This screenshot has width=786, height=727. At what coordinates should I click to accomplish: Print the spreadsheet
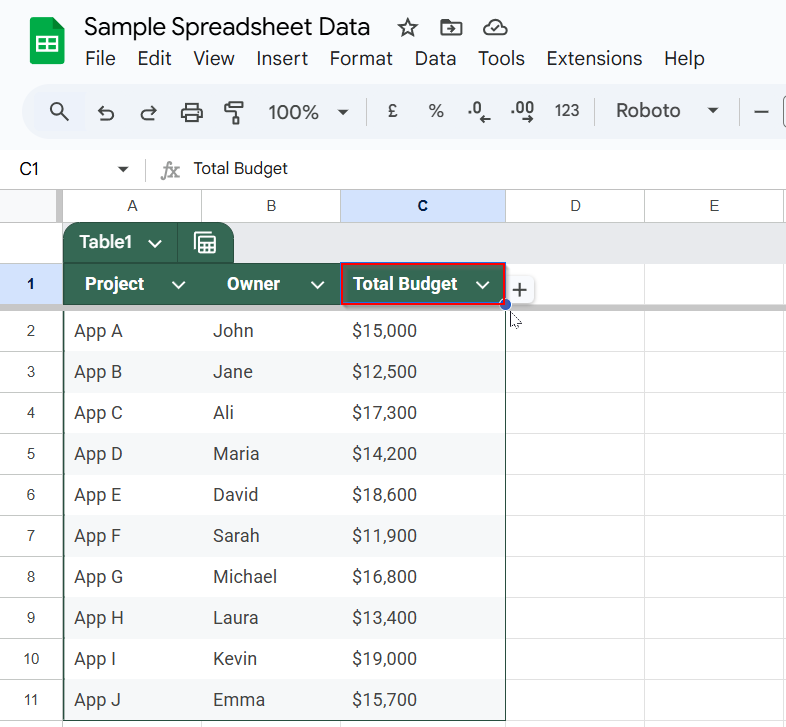coord(191,112)
